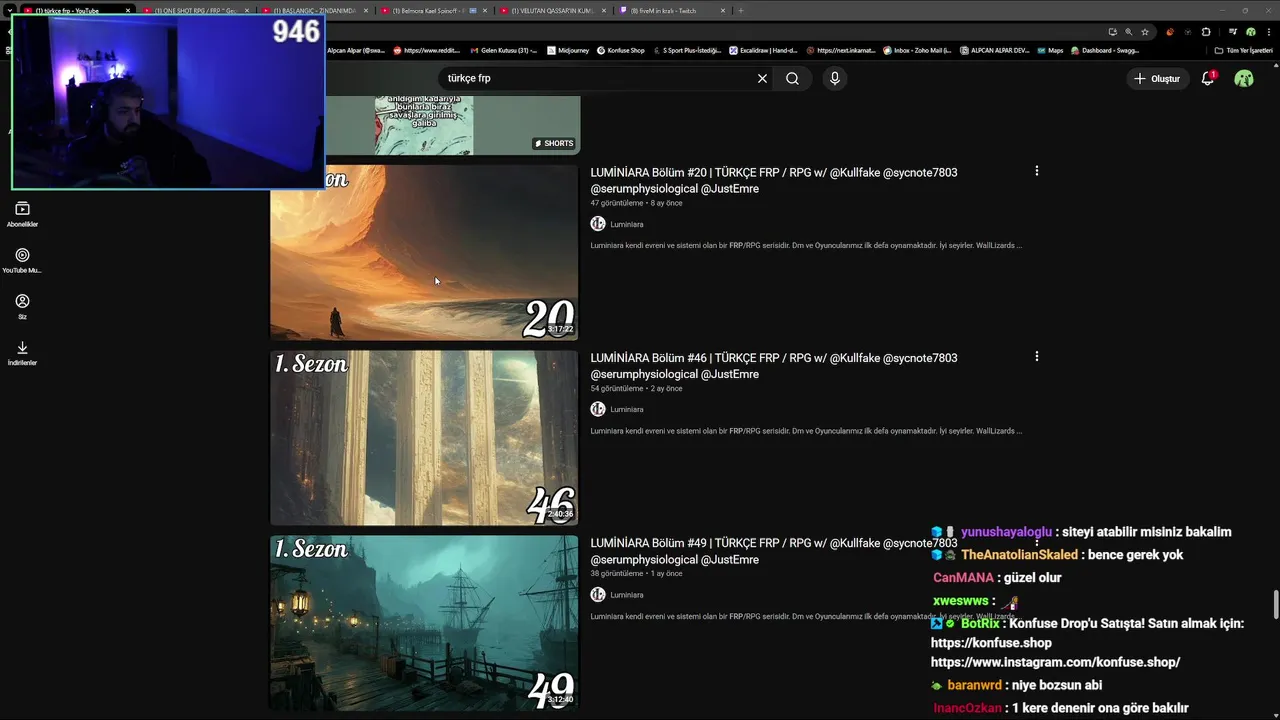Bookmark this page with the star icon
This screenshot has width=1280, height=720.
pos(1145,32)
